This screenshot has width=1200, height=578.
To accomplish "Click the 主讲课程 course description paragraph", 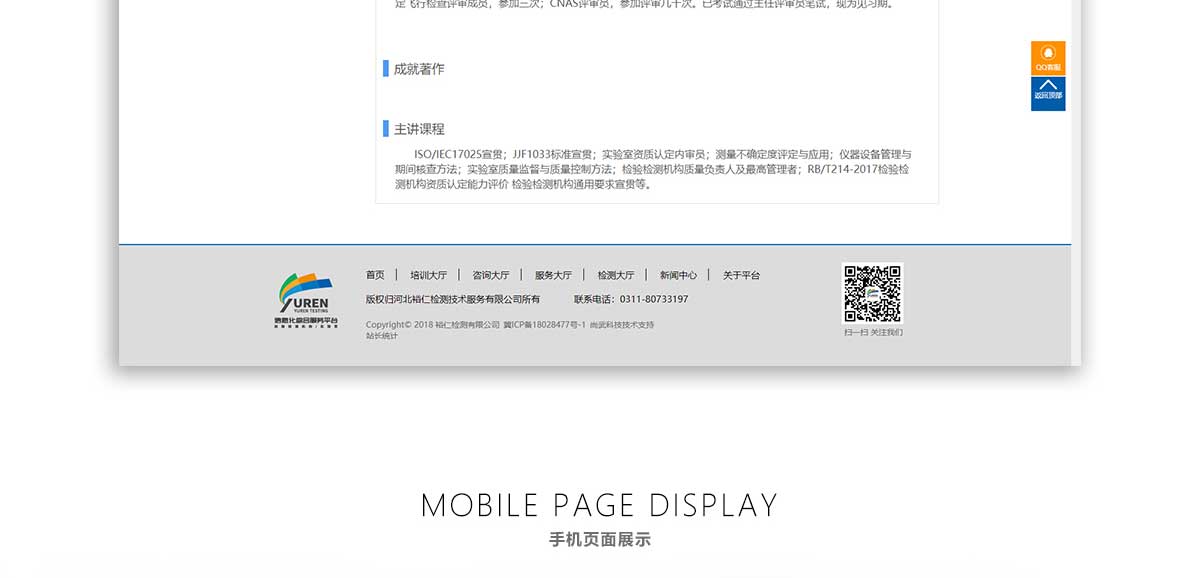I will [652, 169].
